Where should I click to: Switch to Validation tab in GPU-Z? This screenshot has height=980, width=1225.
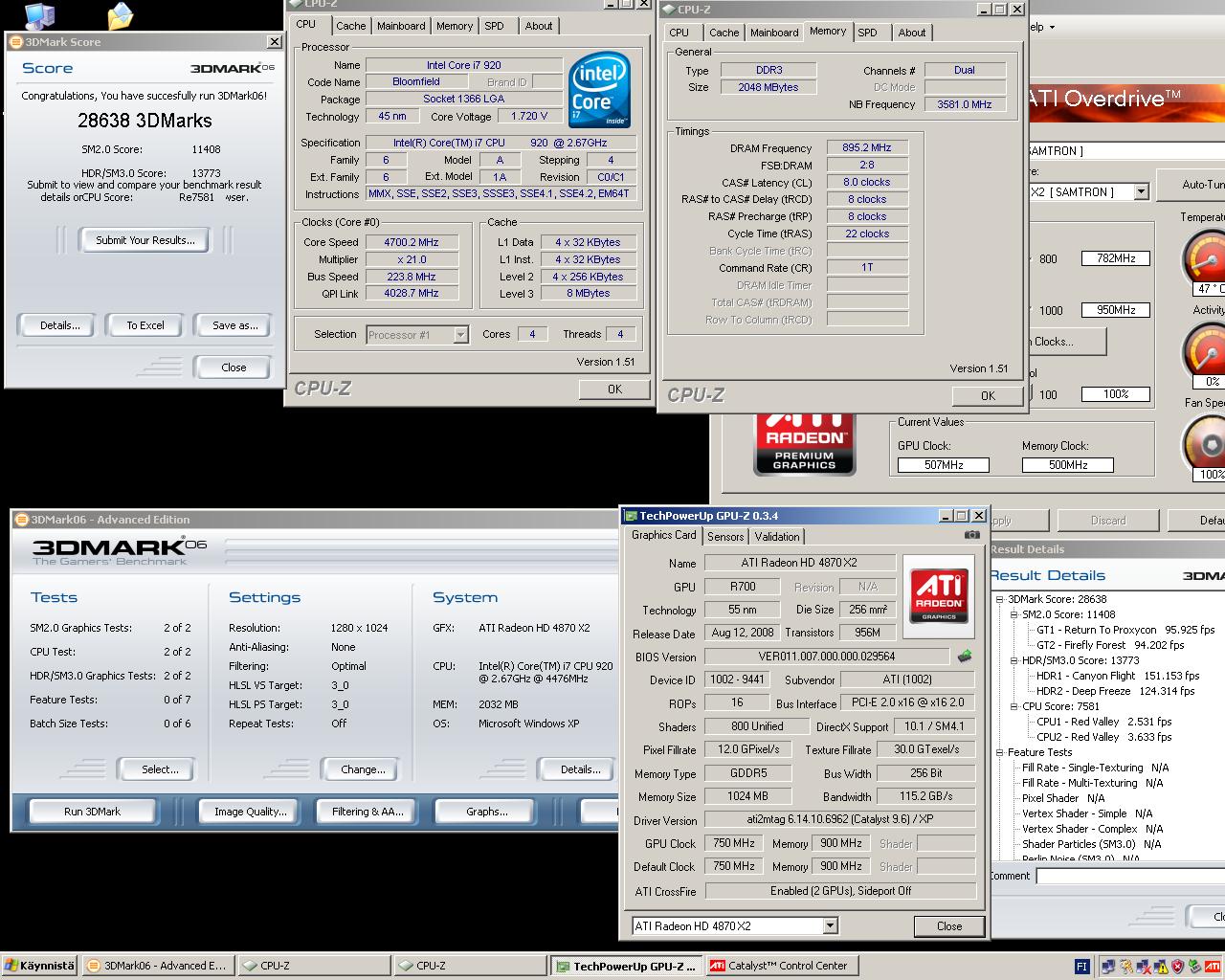777,537
